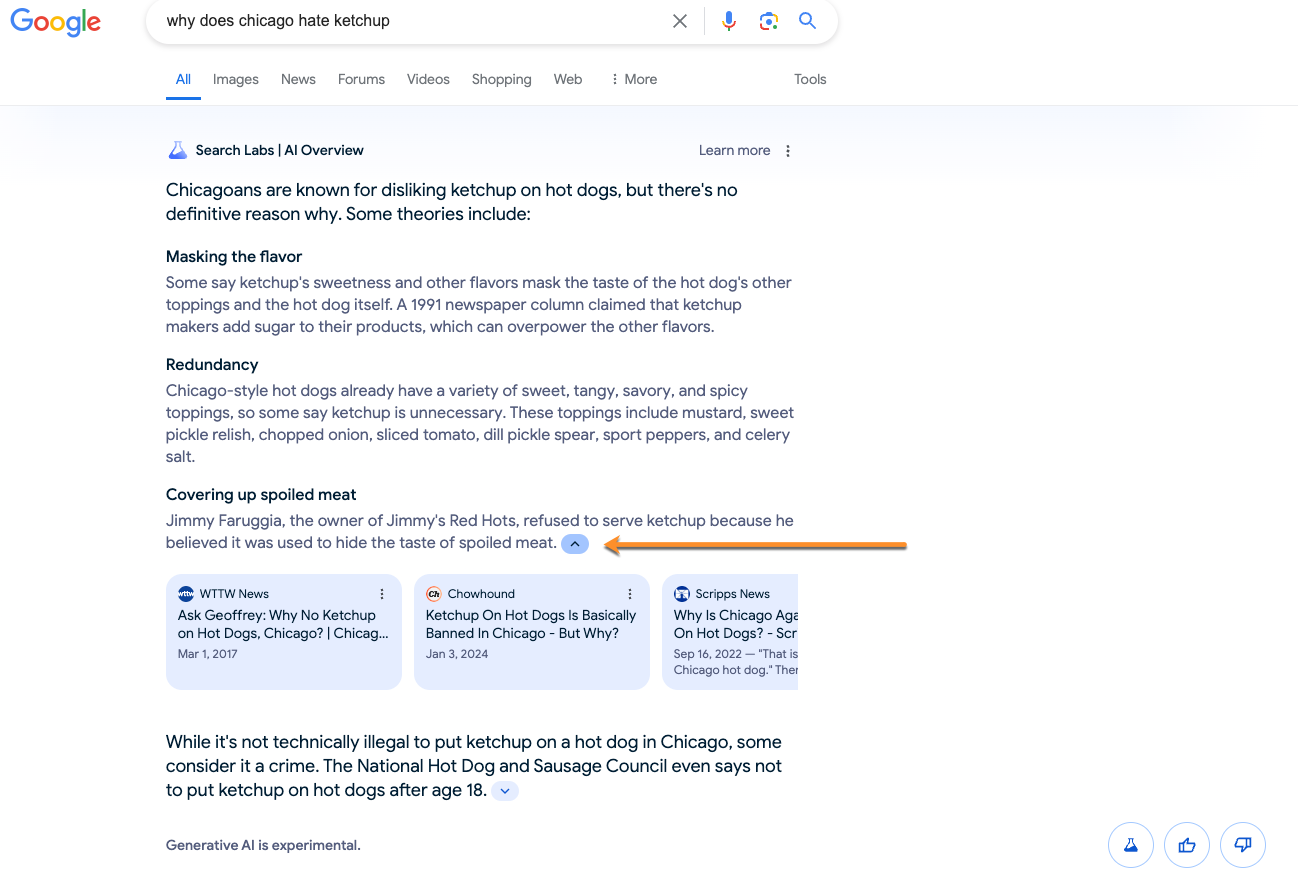
Task: Open Chowhound card three-dot menu
Action: click(630, 594)
